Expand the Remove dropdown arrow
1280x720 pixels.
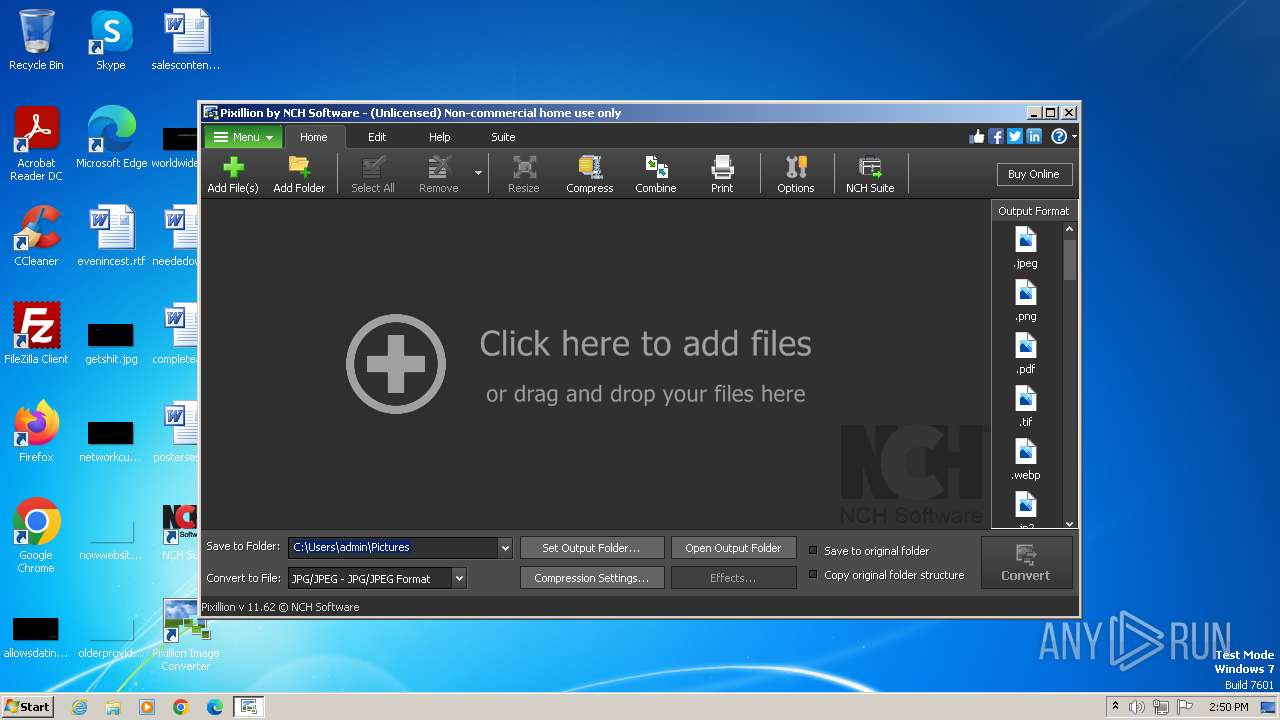tap(478, 174)
